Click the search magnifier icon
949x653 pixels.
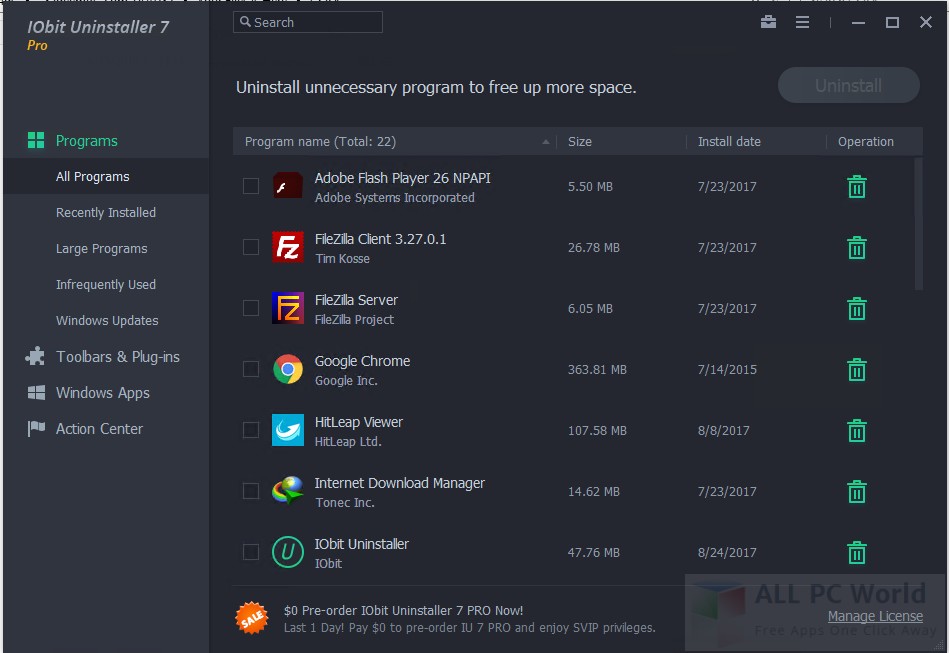pos(245,22)
